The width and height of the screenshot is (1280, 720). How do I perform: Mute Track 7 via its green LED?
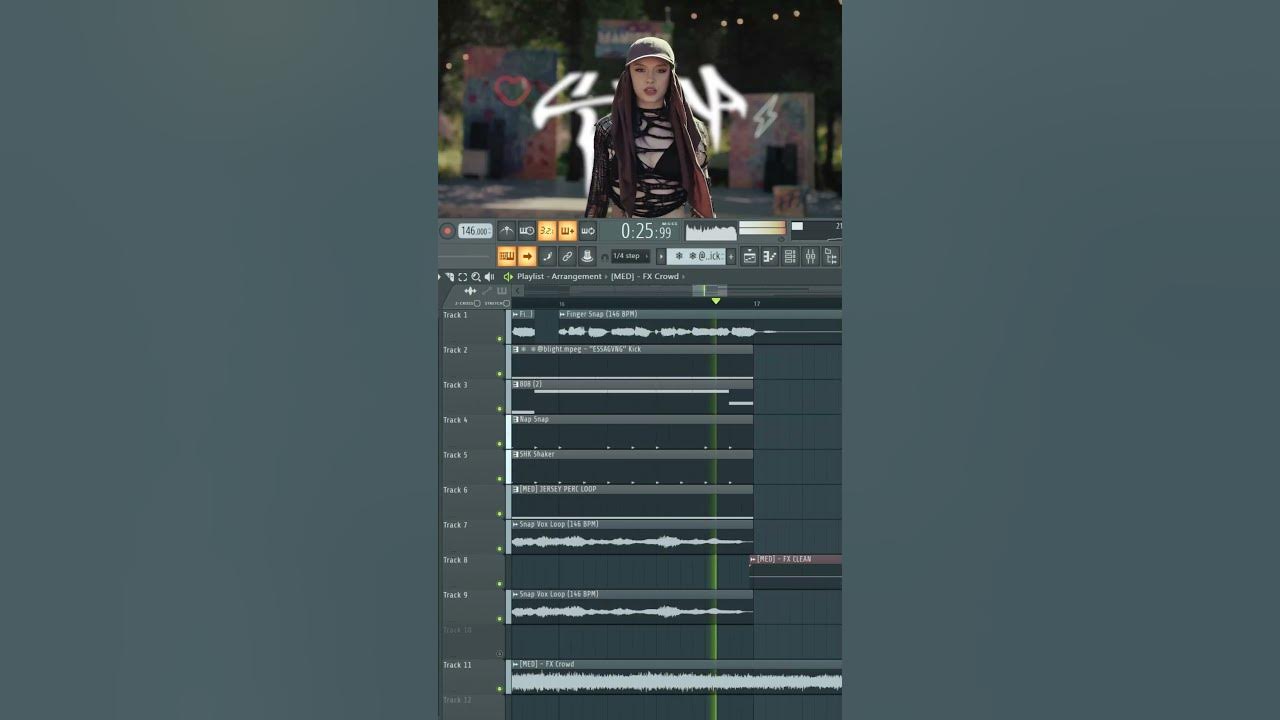(499, 549)
